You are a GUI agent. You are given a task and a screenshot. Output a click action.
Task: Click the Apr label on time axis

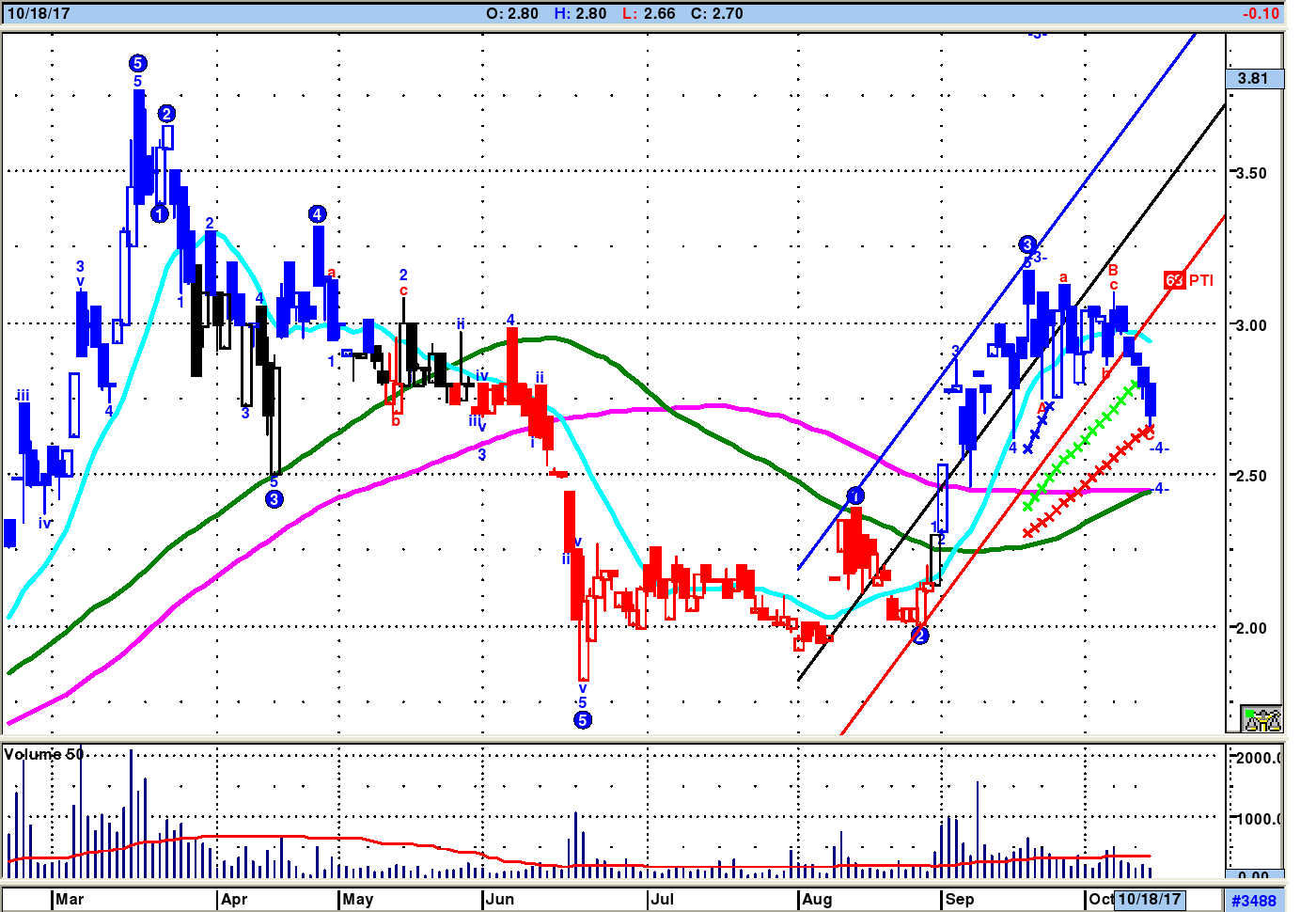[234, 899]
